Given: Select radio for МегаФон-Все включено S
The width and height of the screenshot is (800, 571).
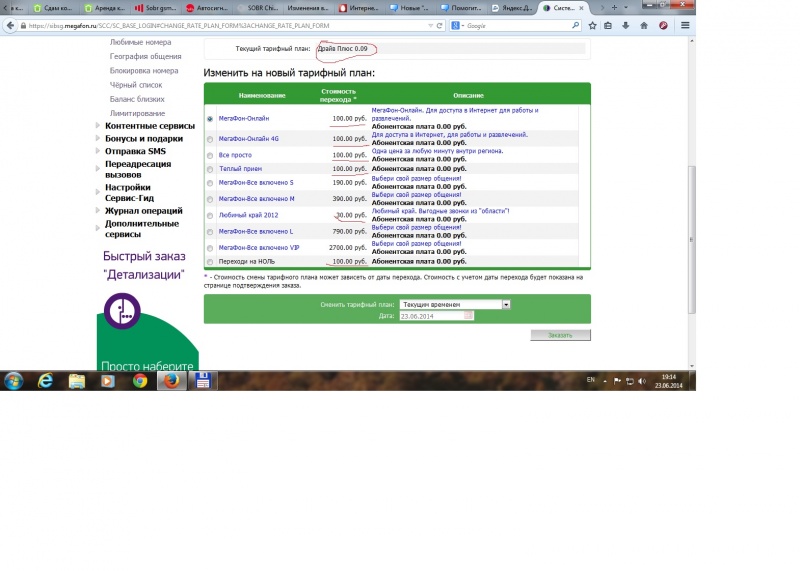Looking at the screenshot, I should [210, 183].
